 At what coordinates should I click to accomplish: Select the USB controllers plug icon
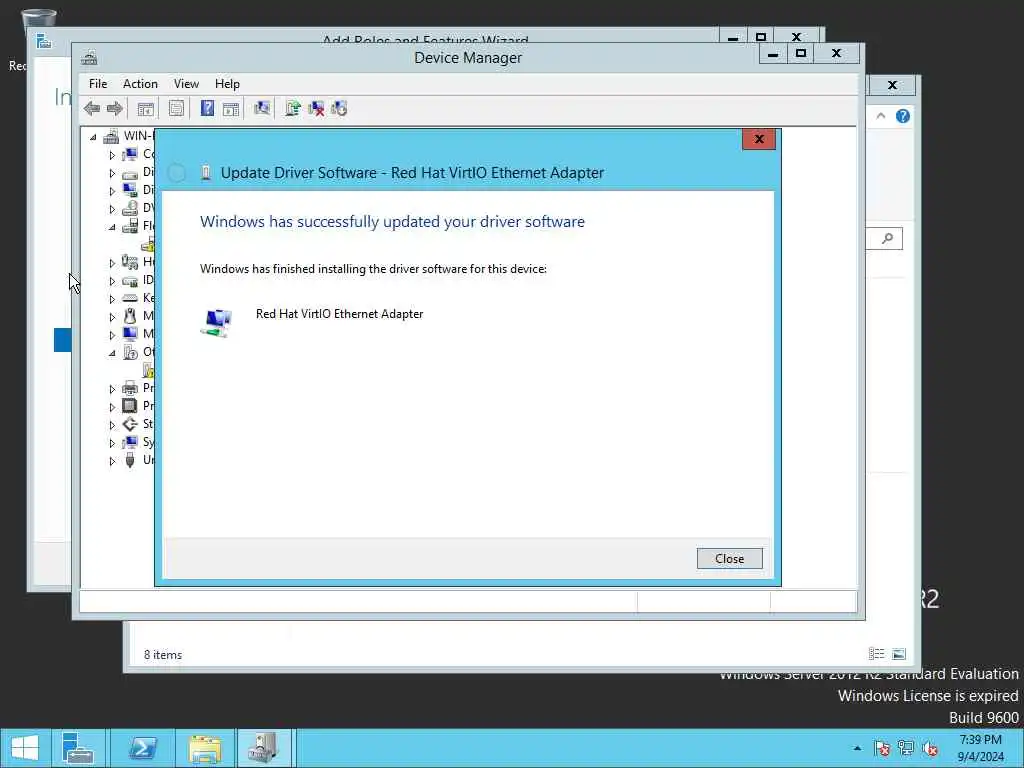130,460
